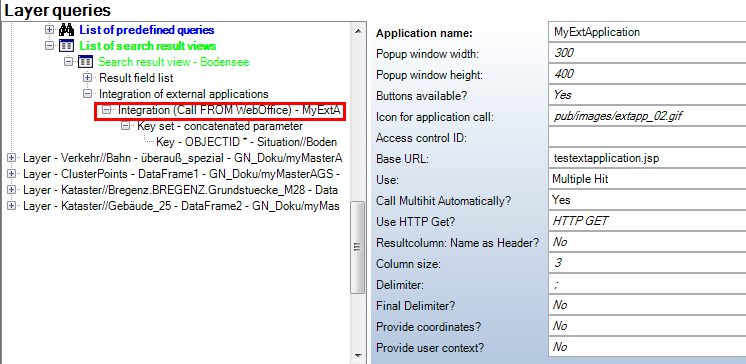
Task: Click table icon beside List of search result views
Action: coord(67,46)
